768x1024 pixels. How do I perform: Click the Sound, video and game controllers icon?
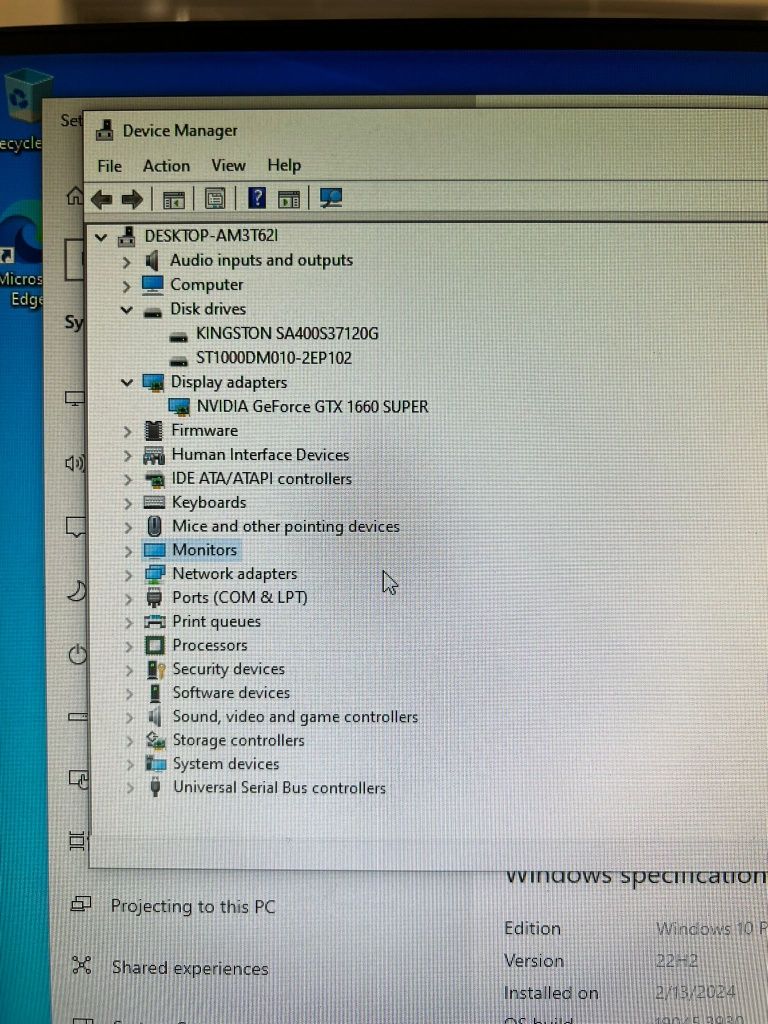[155, 716]
